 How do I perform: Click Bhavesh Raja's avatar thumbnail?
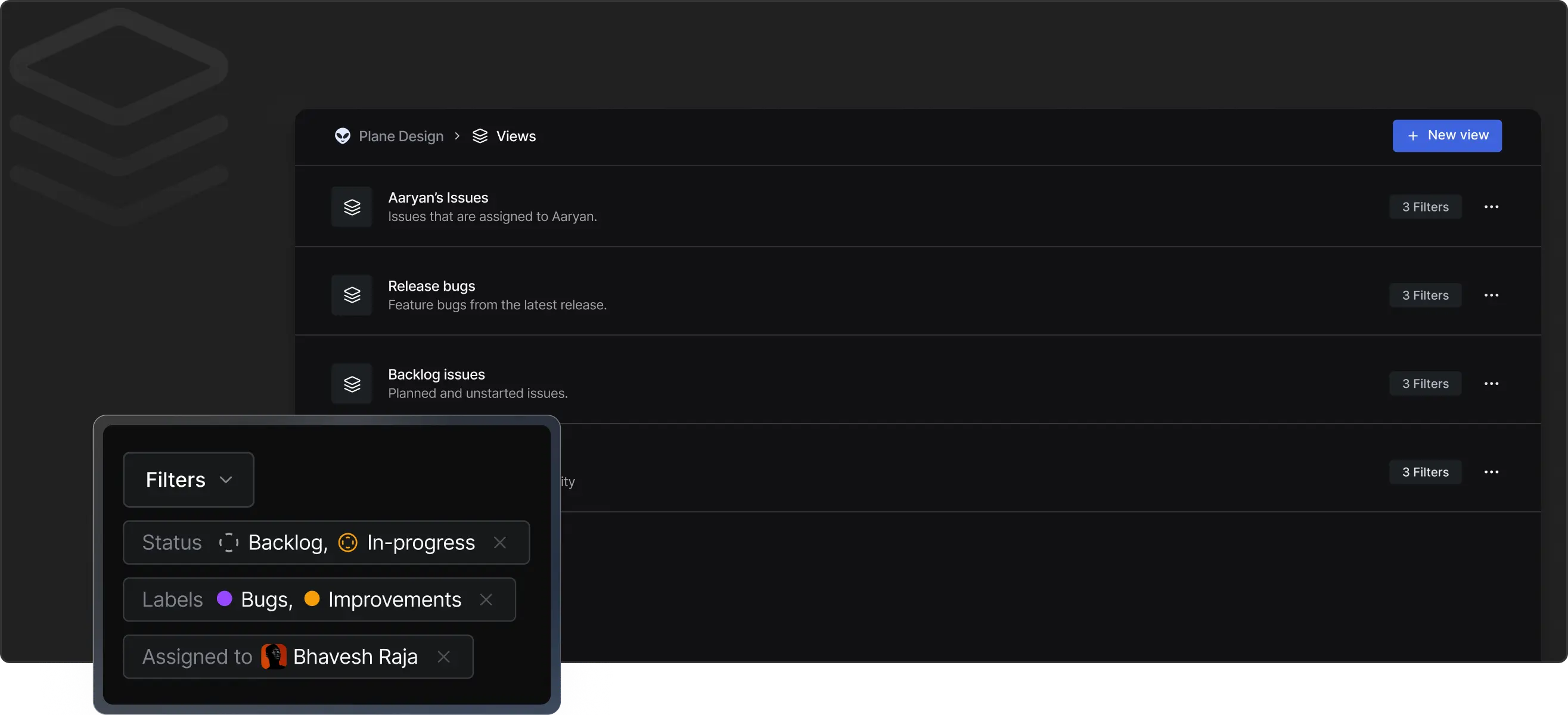point(274,657)
